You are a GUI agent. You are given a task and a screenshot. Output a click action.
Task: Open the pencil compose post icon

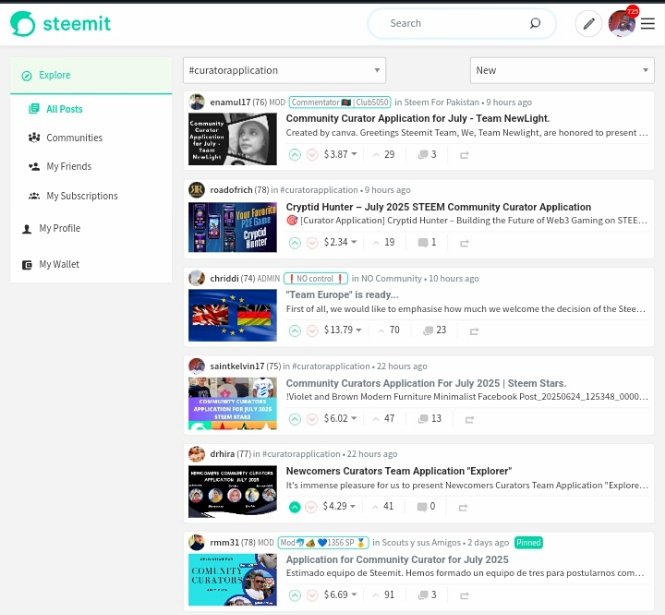click(588, 24)
